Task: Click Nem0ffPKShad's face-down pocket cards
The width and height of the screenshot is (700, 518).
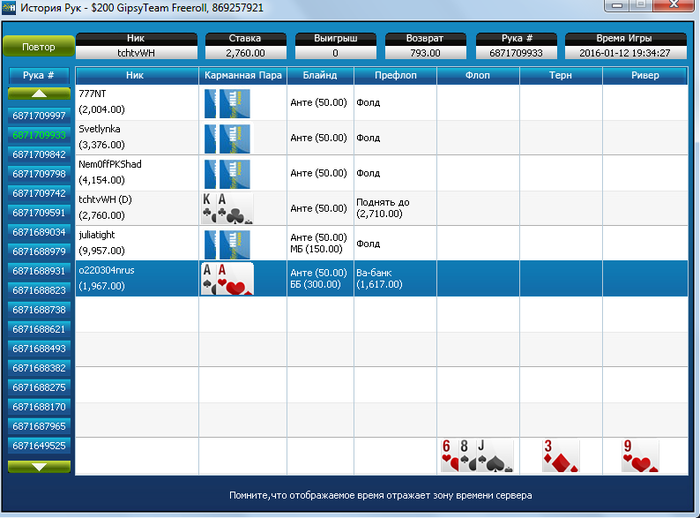Action: 227,174
